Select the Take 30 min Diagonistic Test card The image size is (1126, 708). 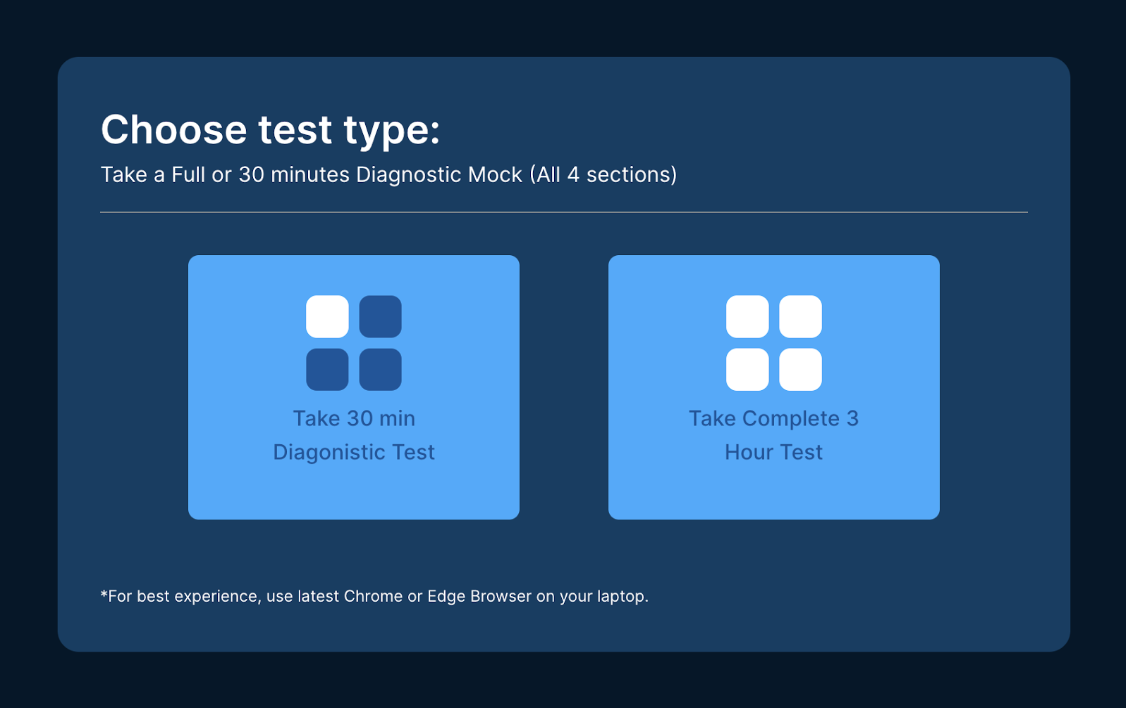pyautogui.click(x=353, y=387)
